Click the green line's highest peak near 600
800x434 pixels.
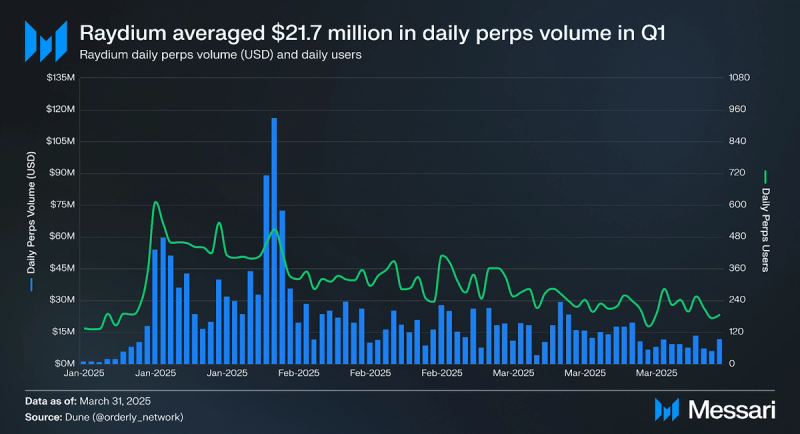point(156,203)
